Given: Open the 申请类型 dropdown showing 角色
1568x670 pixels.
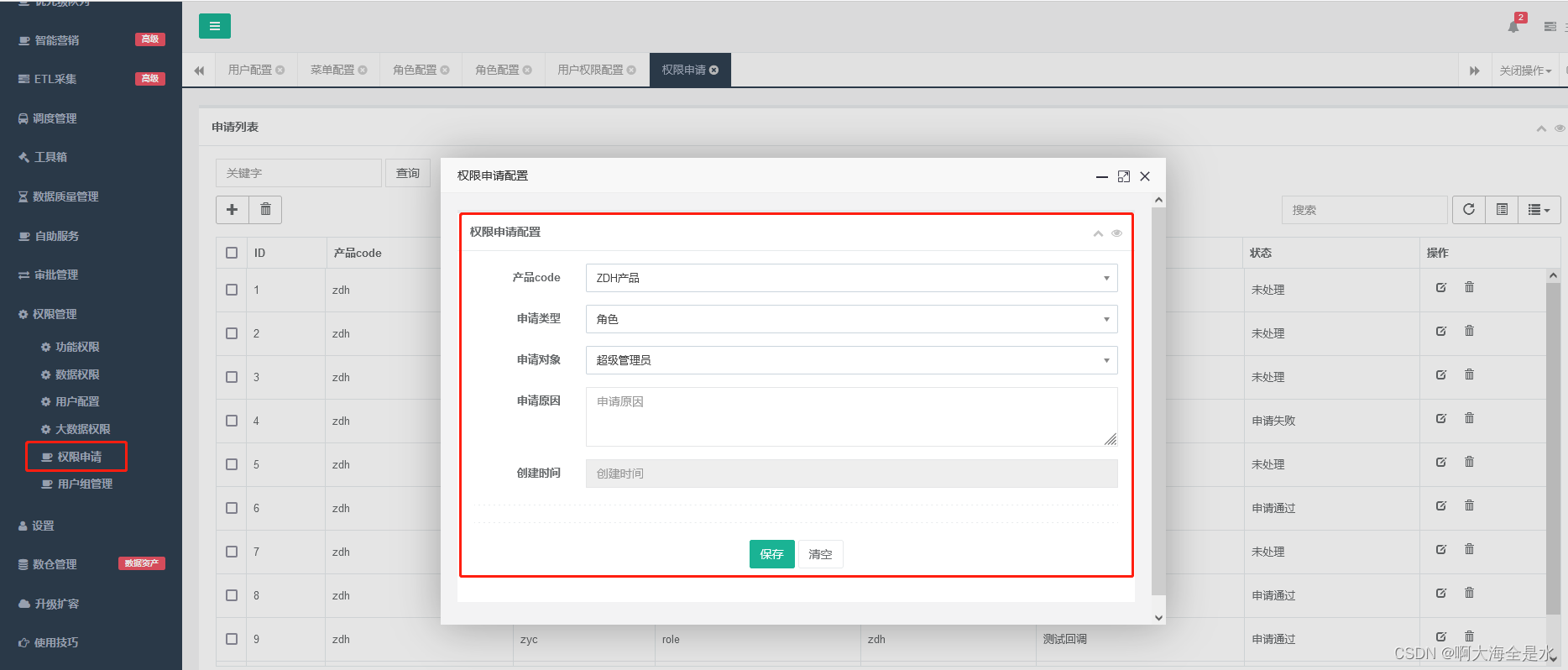Looking at the screenshot, I should click(x=851, y=319).
